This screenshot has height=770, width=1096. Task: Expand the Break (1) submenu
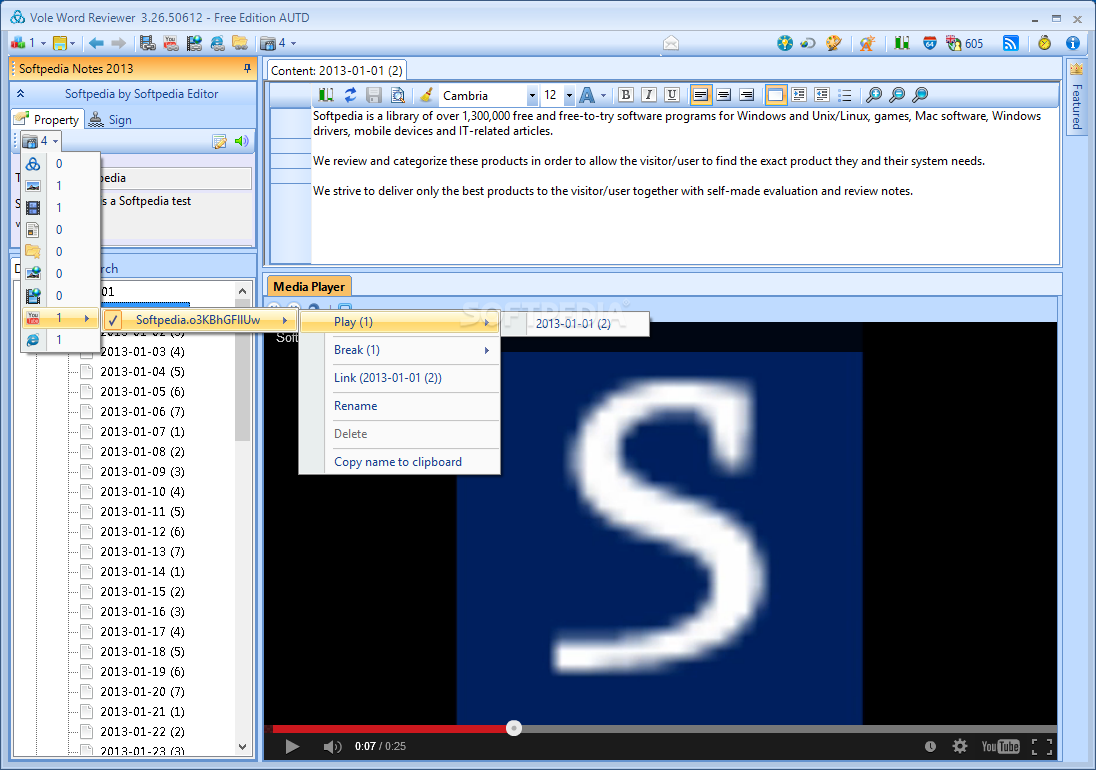412,350
